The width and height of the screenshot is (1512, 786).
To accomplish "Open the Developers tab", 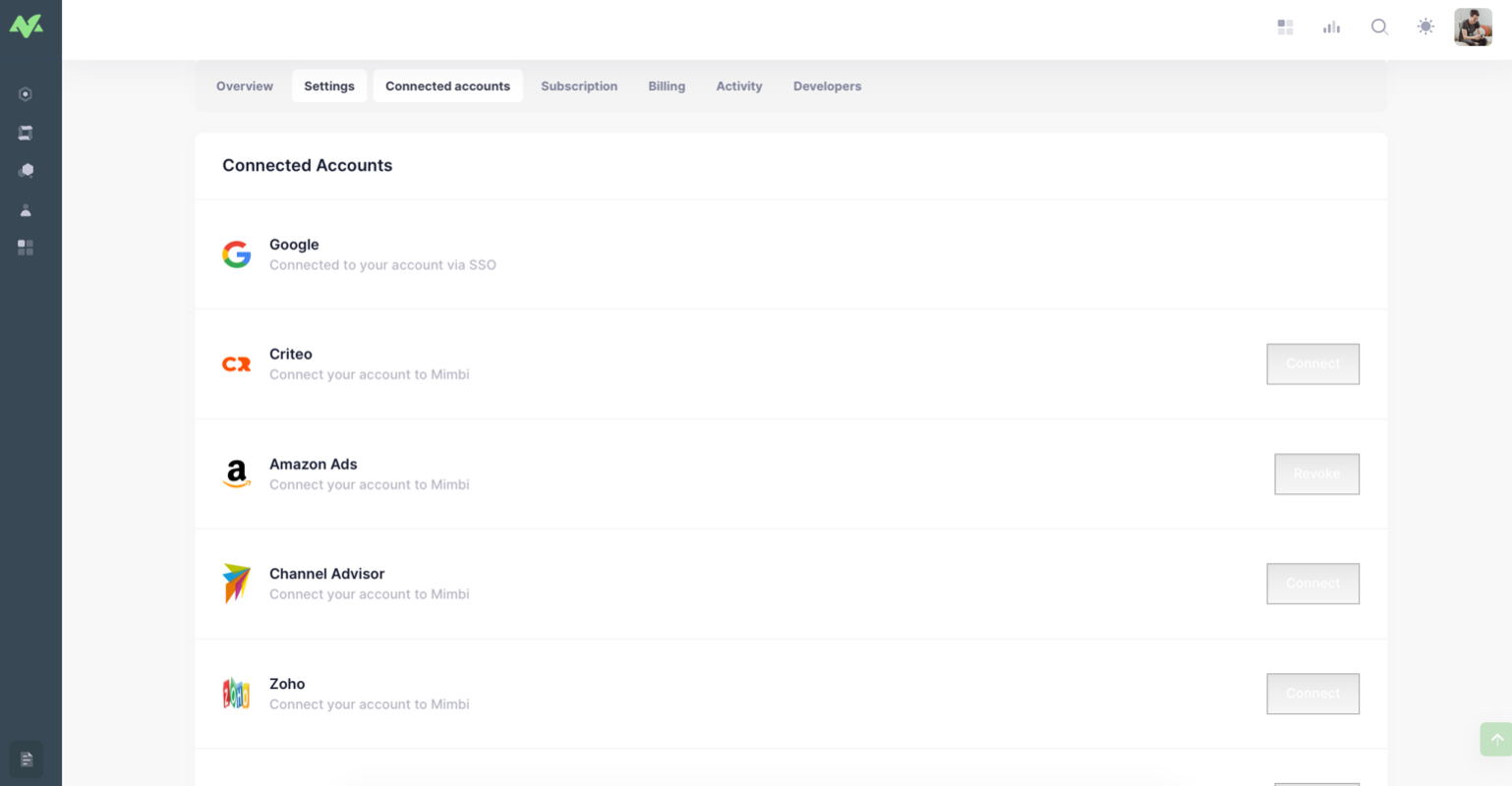I will pos(827,85).
